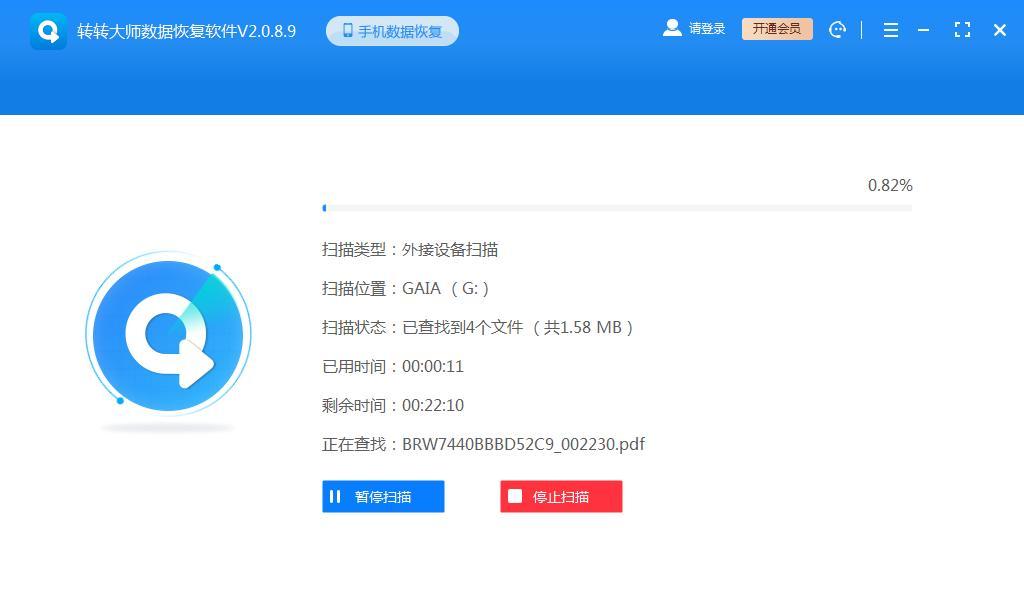Click the scan progress bar
Screen dimensions: 1024x614
pyautogui.click(x=617, y=208)
